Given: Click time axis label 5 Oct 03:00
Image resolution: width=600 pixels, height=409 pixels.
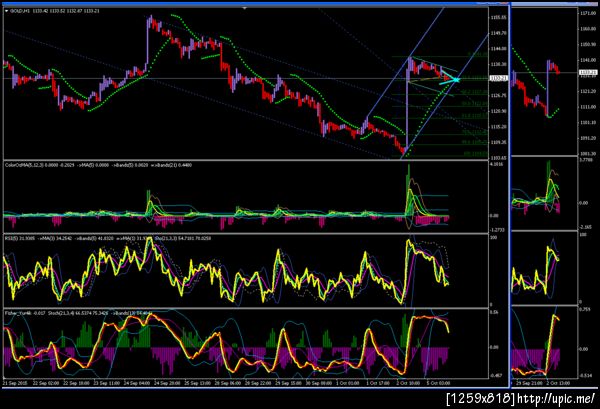Looking at the screenshot, I should pos(438,383).
